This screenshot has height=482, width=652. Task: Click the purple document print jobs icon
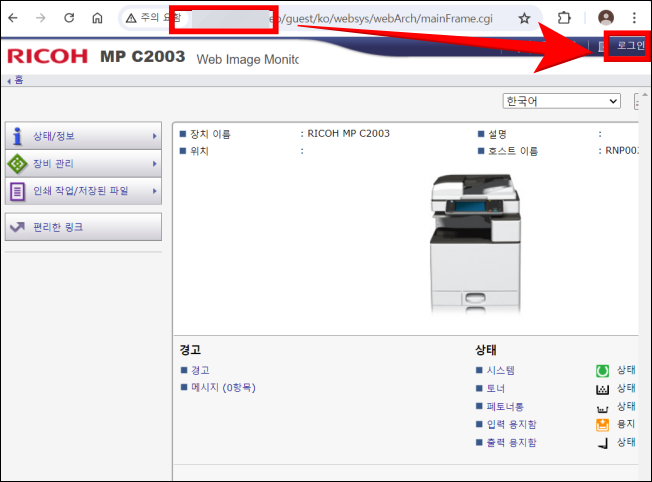point(17,192)
